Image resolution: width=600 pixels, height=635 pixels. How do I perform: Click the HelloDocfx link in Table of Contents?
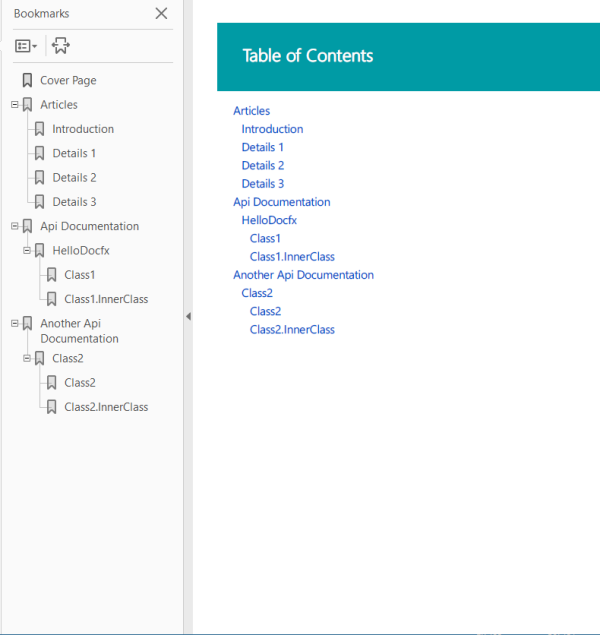click(x=269, y=220)
